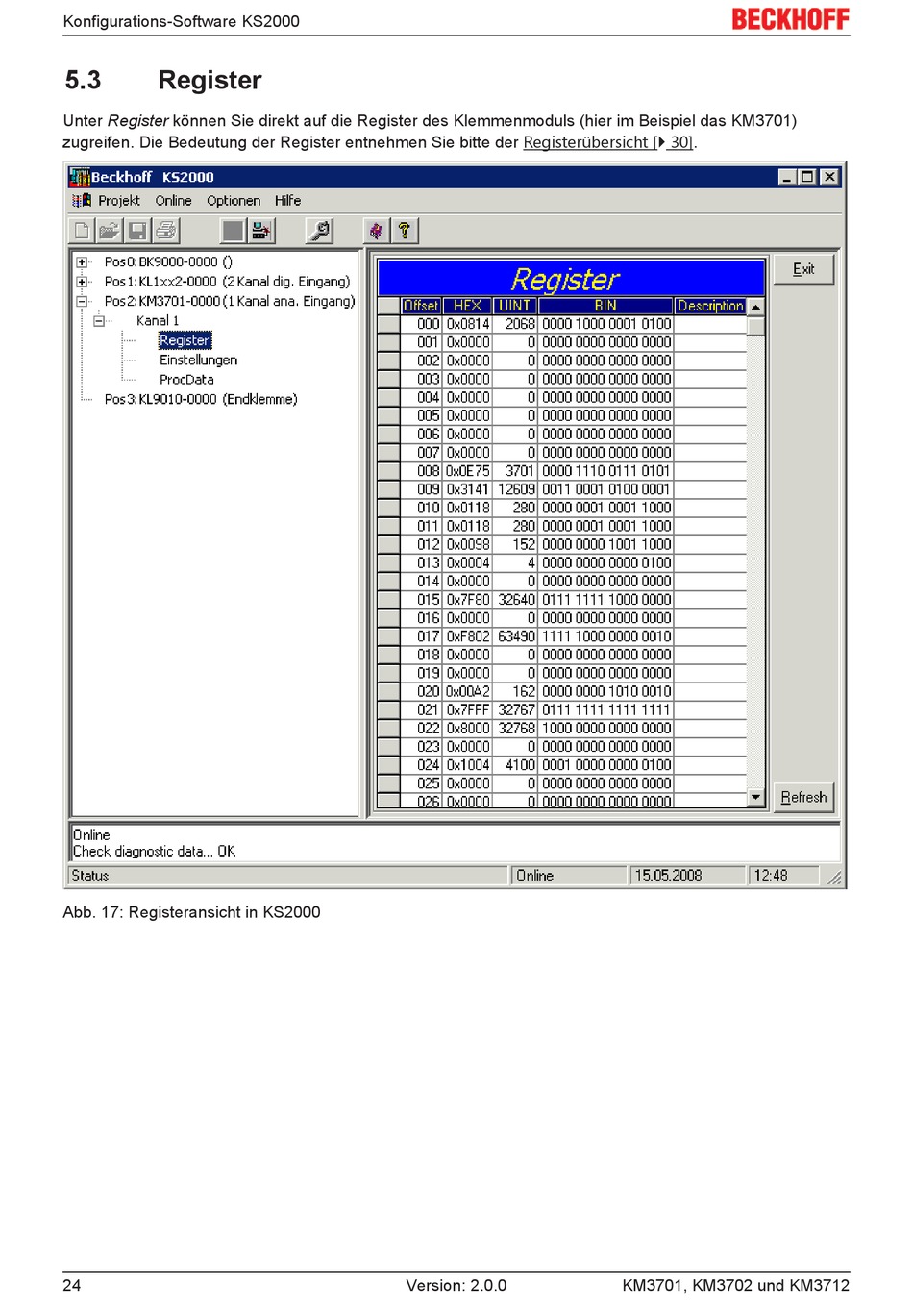Click the UINT column header
Viewport: 913px width, 1316px height.
point(515,306)
